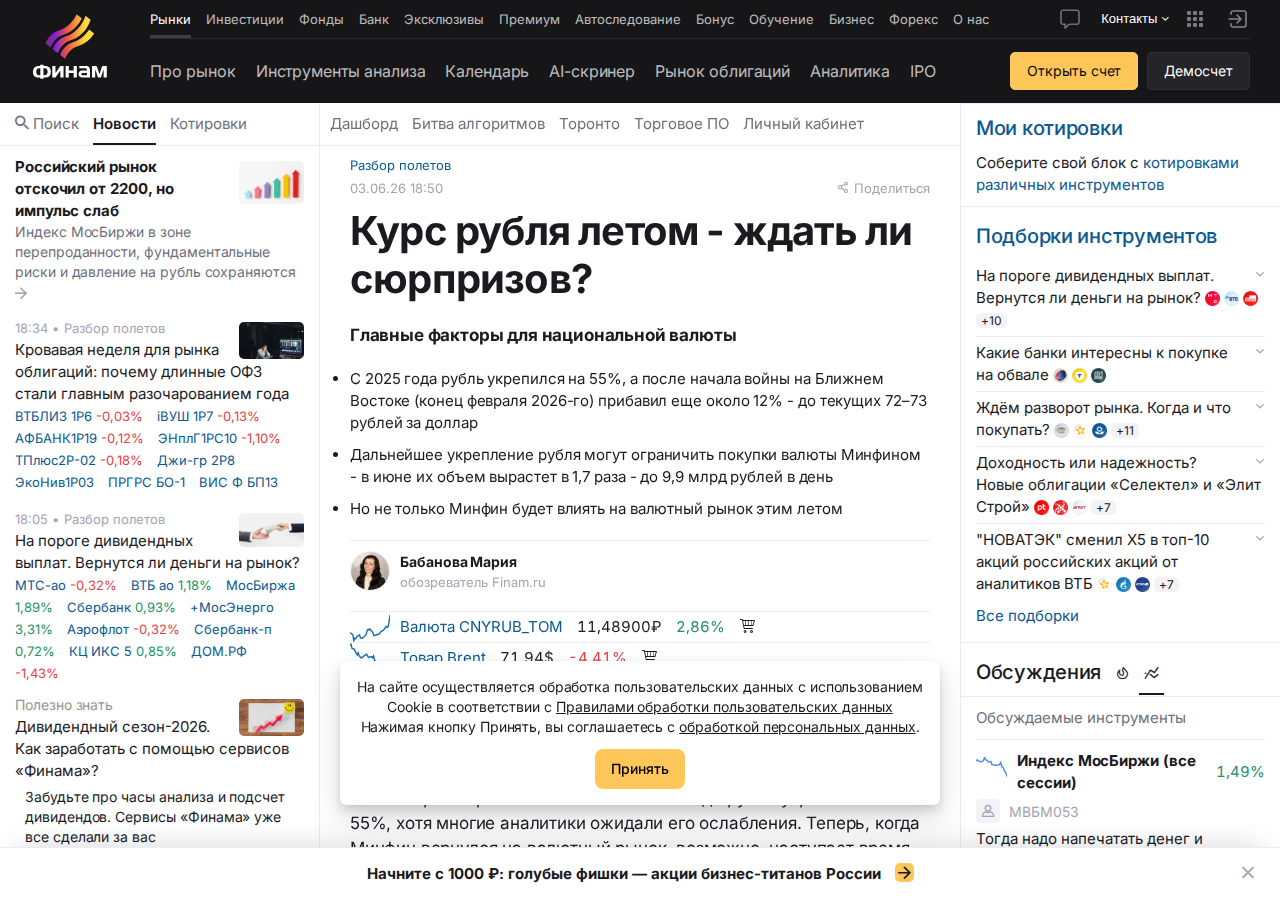Select the trend-line icon next to Обсуждения
Viewport: 1280px width, 900px height.
[x=1152, y=673]
